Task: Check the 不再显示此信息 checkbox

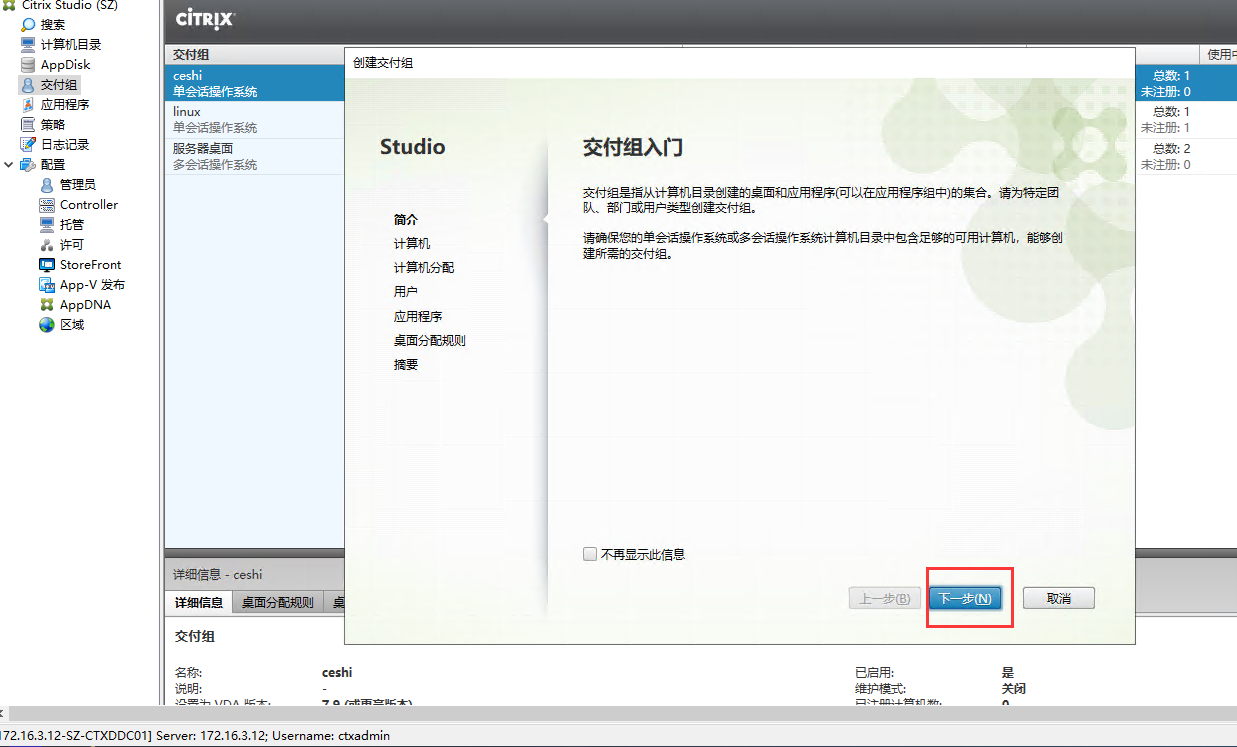Action: pos(590,554)
